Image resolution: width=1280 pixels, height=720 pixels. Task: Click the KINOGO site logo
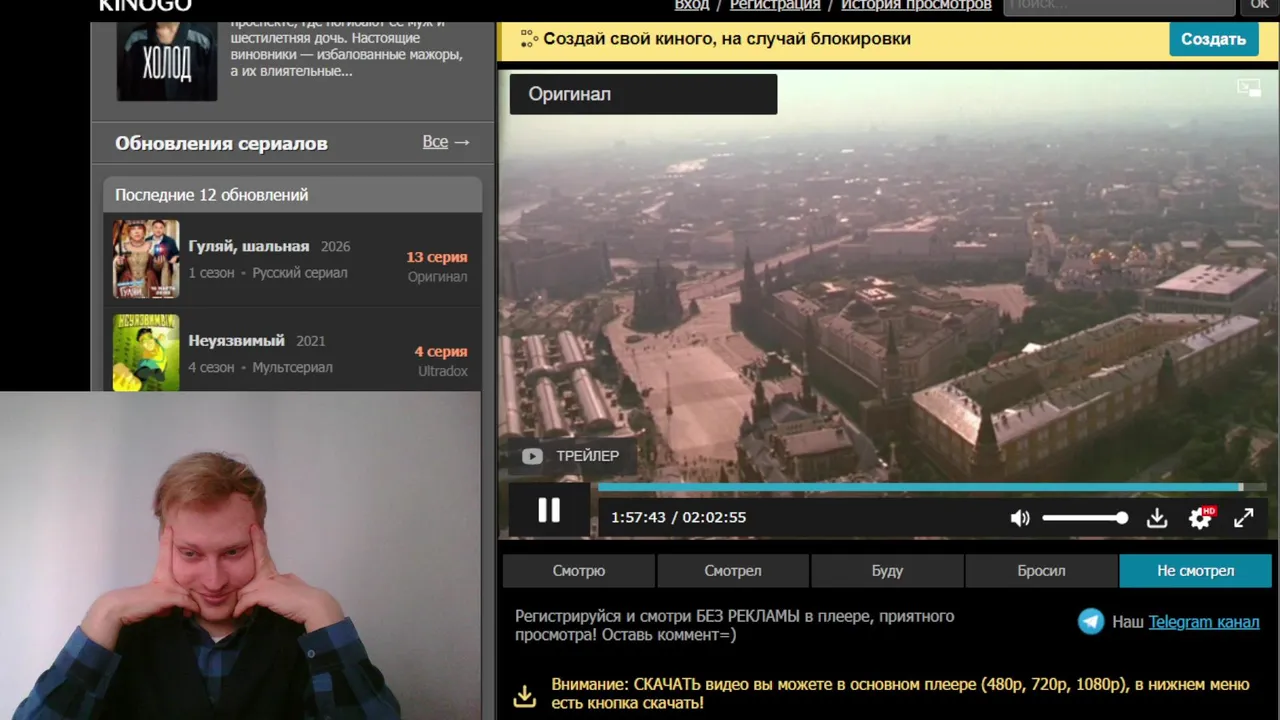click(x=145, y=6)
